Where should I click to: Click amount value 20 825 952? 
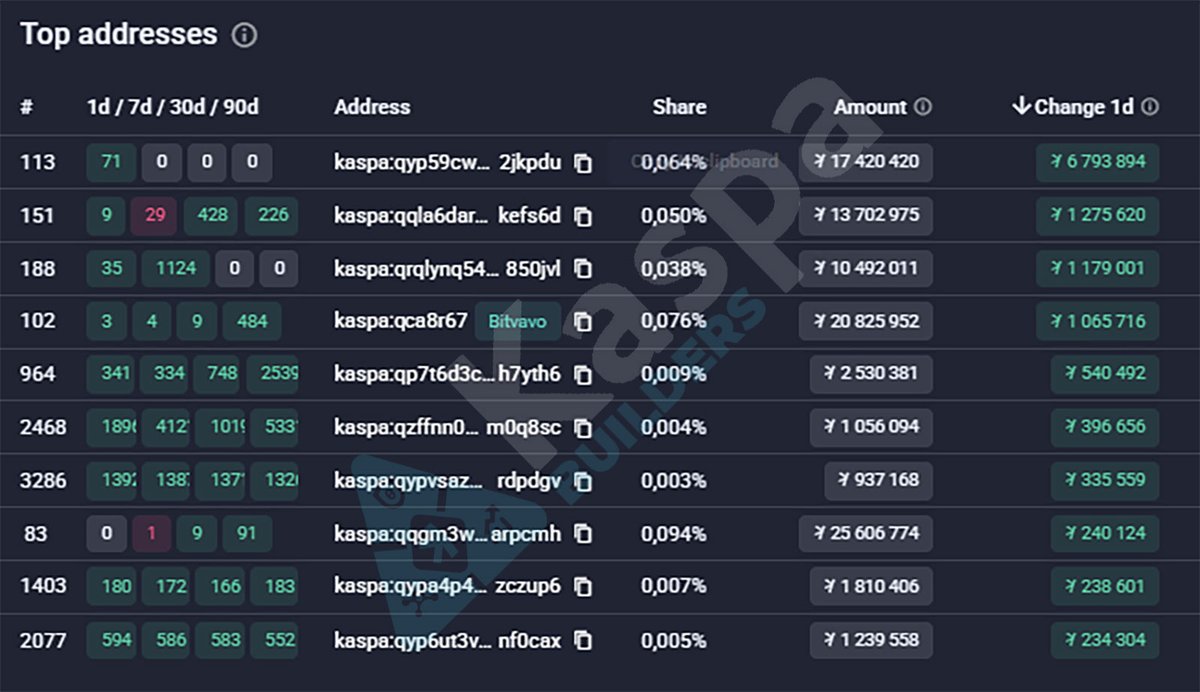point(866,321)
